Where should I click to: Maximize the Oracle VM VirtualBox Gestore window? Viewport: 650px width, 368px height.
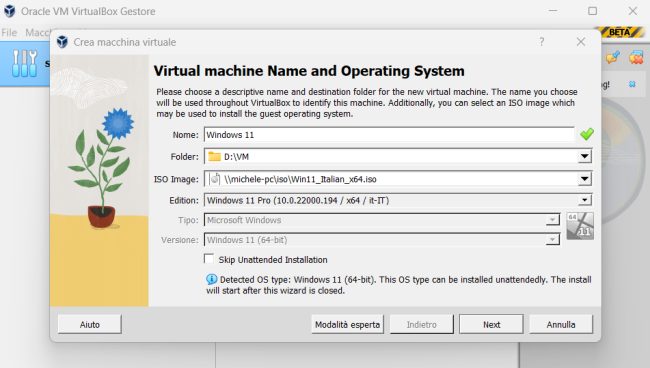pyautogui.click(x=593, y=11)
